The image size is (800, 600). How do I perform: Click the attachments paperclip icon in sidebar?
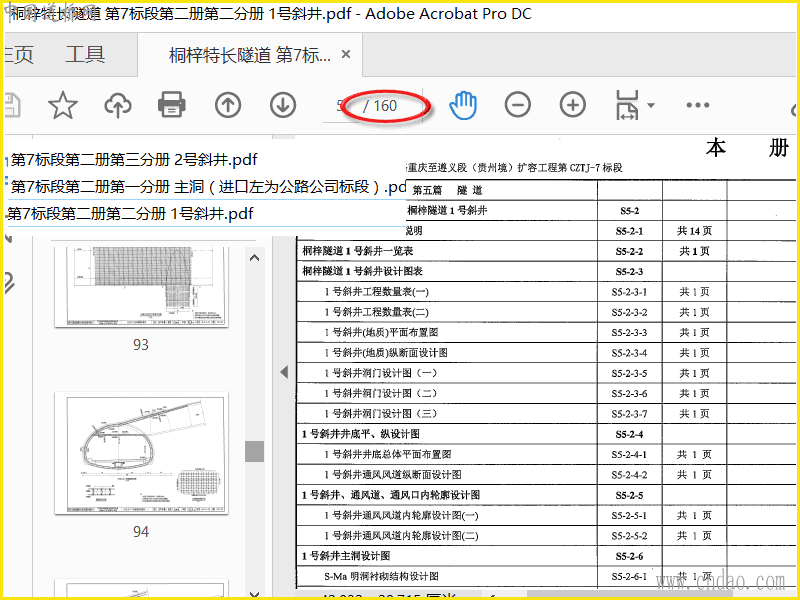coord(9,283)
